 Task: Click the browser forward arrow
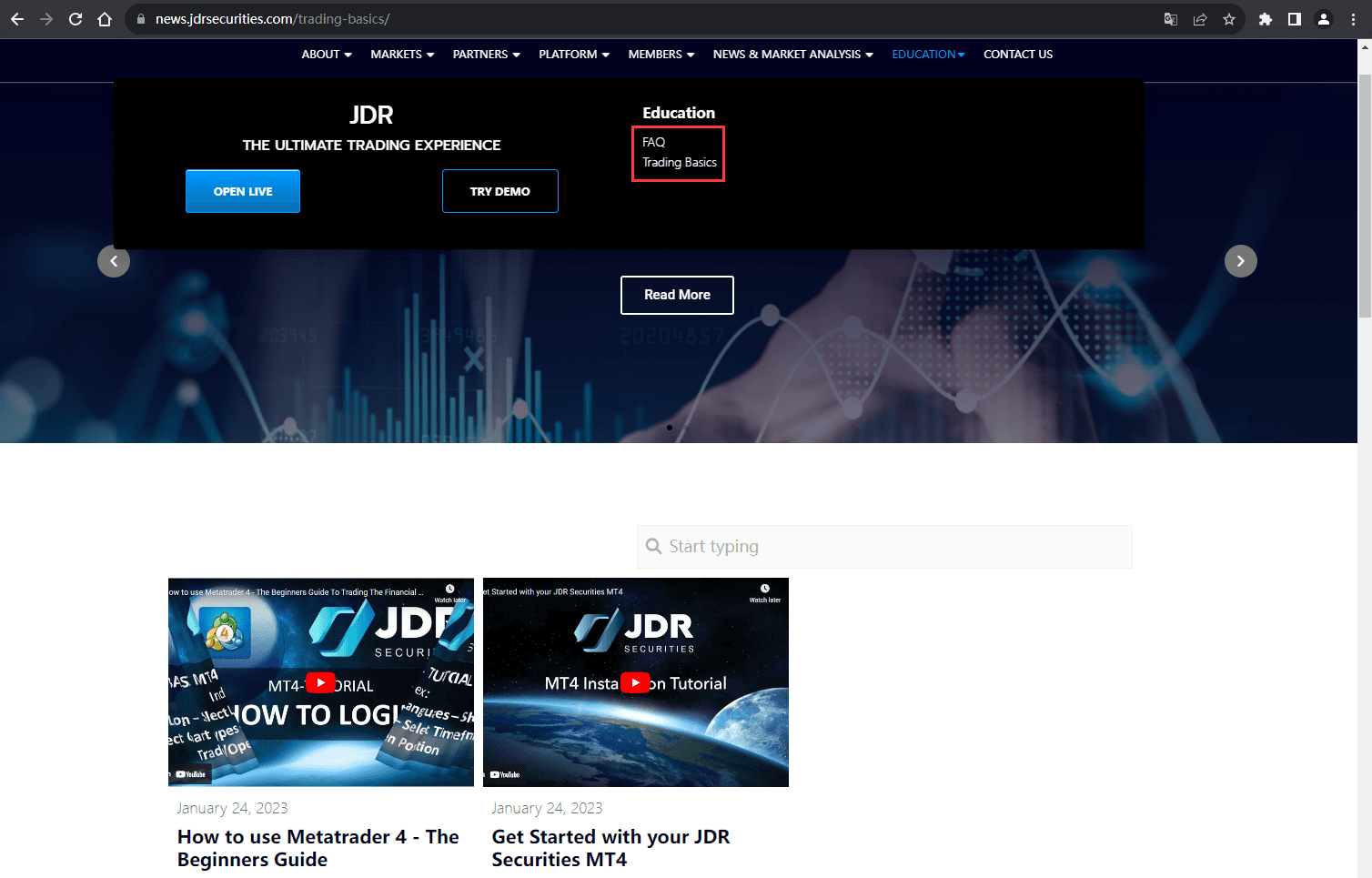(46, 19)
